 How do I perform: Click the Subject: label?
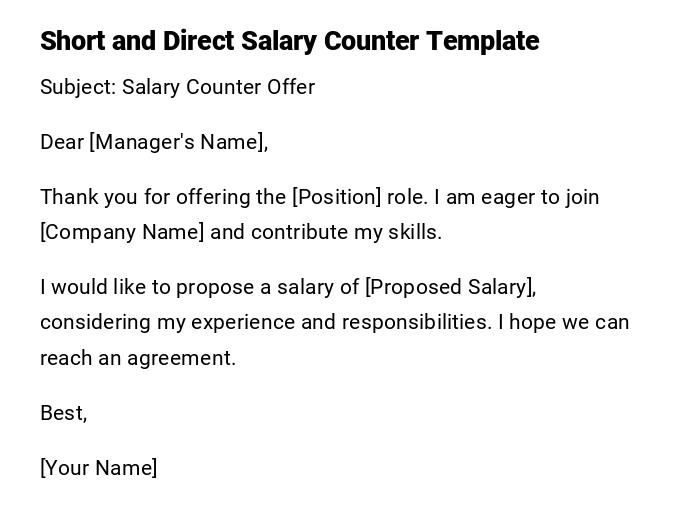tap(78, 87)
